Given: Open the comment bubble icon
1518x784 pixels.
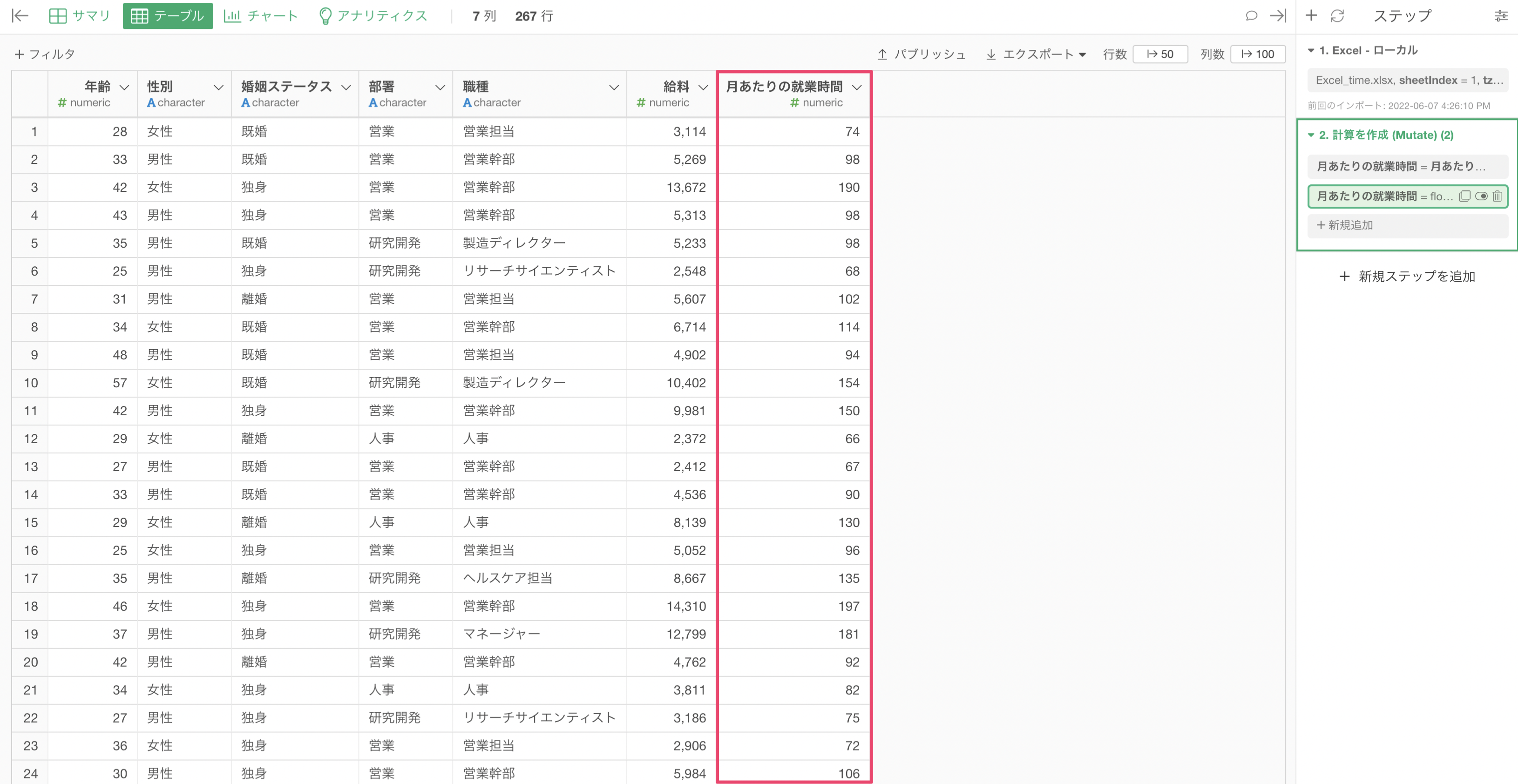Looking at the screenshot, I should click(x=1251, y=16).
